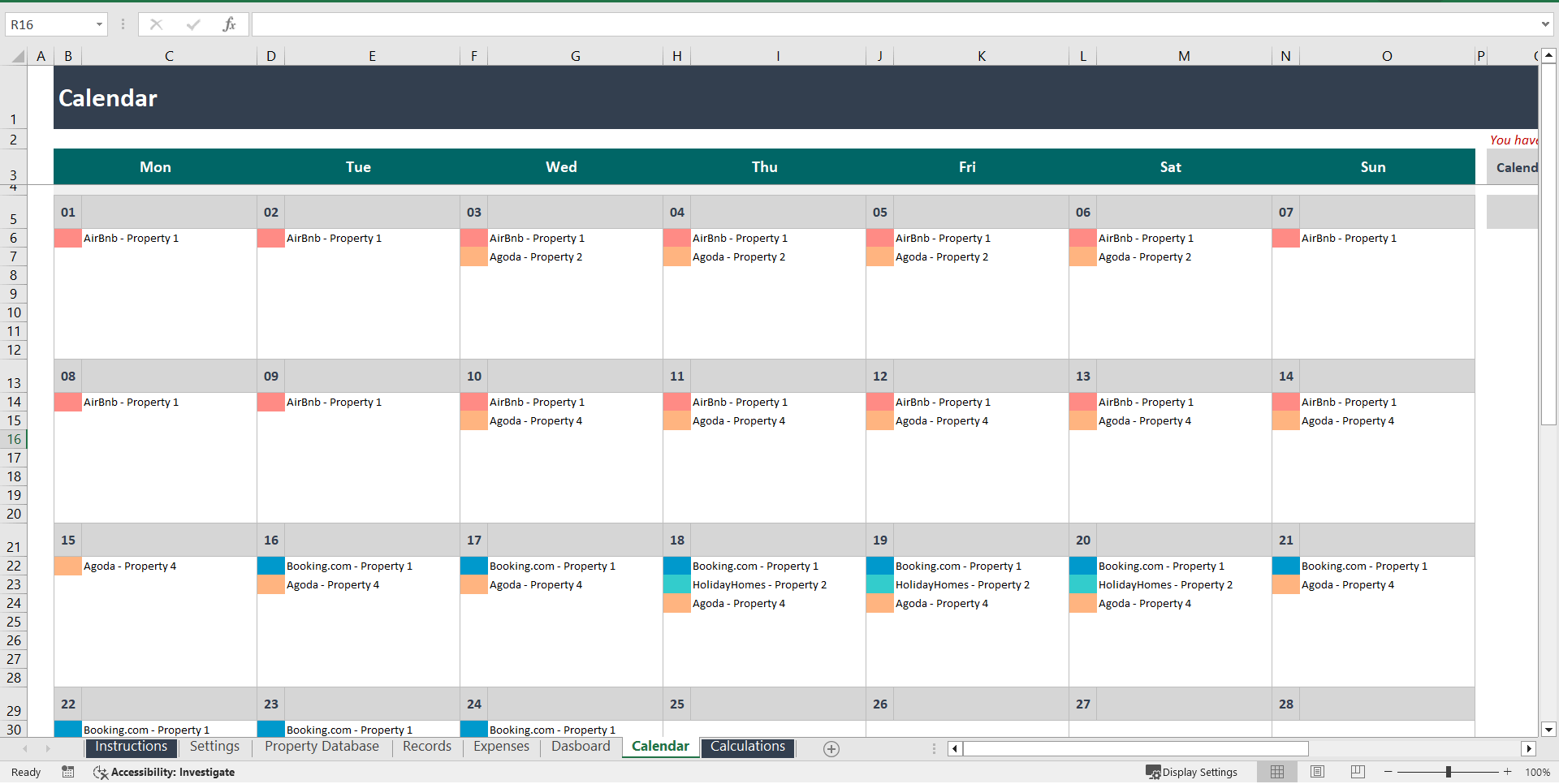Image resolution: width=1559 pixels, height=784 pixels.
Task: Click blue Booking.com swatch on day 16
Action: (271, 566)
